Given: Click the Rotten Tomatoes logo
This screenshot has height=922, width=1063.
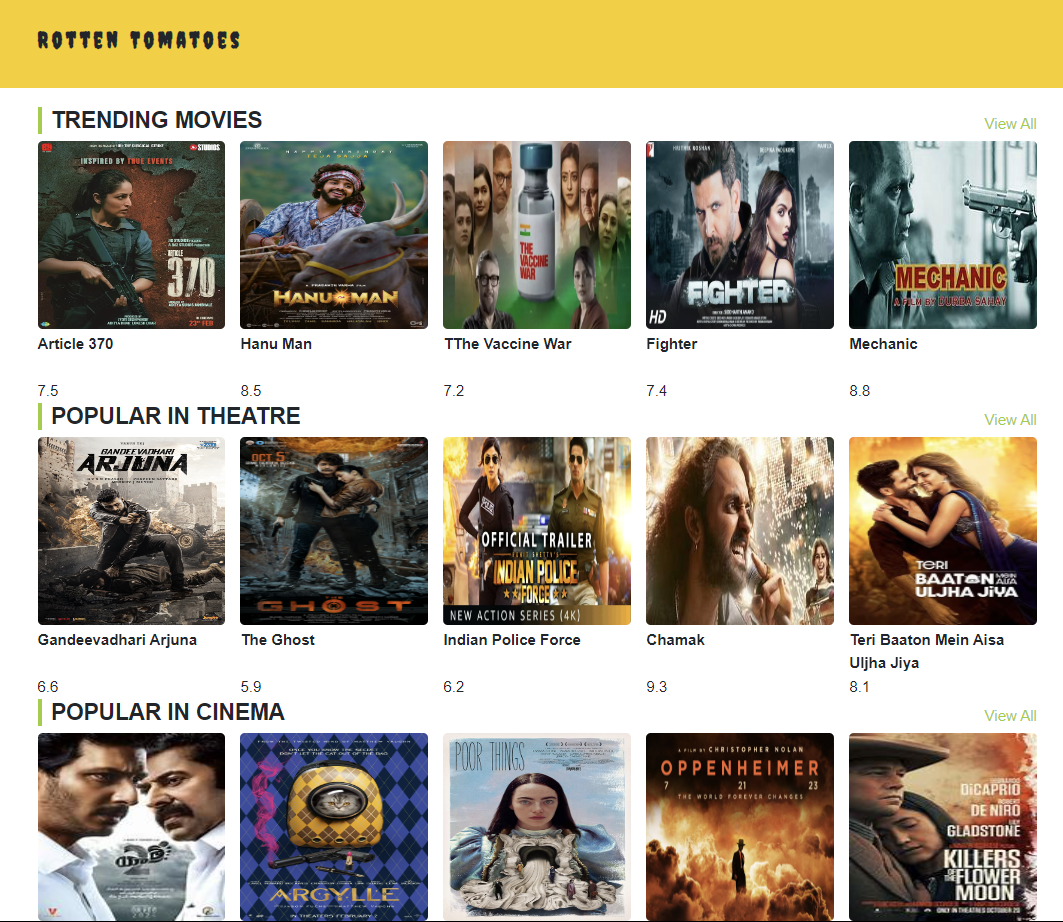Looking at the screenshot, I should (x=139, y=41).
